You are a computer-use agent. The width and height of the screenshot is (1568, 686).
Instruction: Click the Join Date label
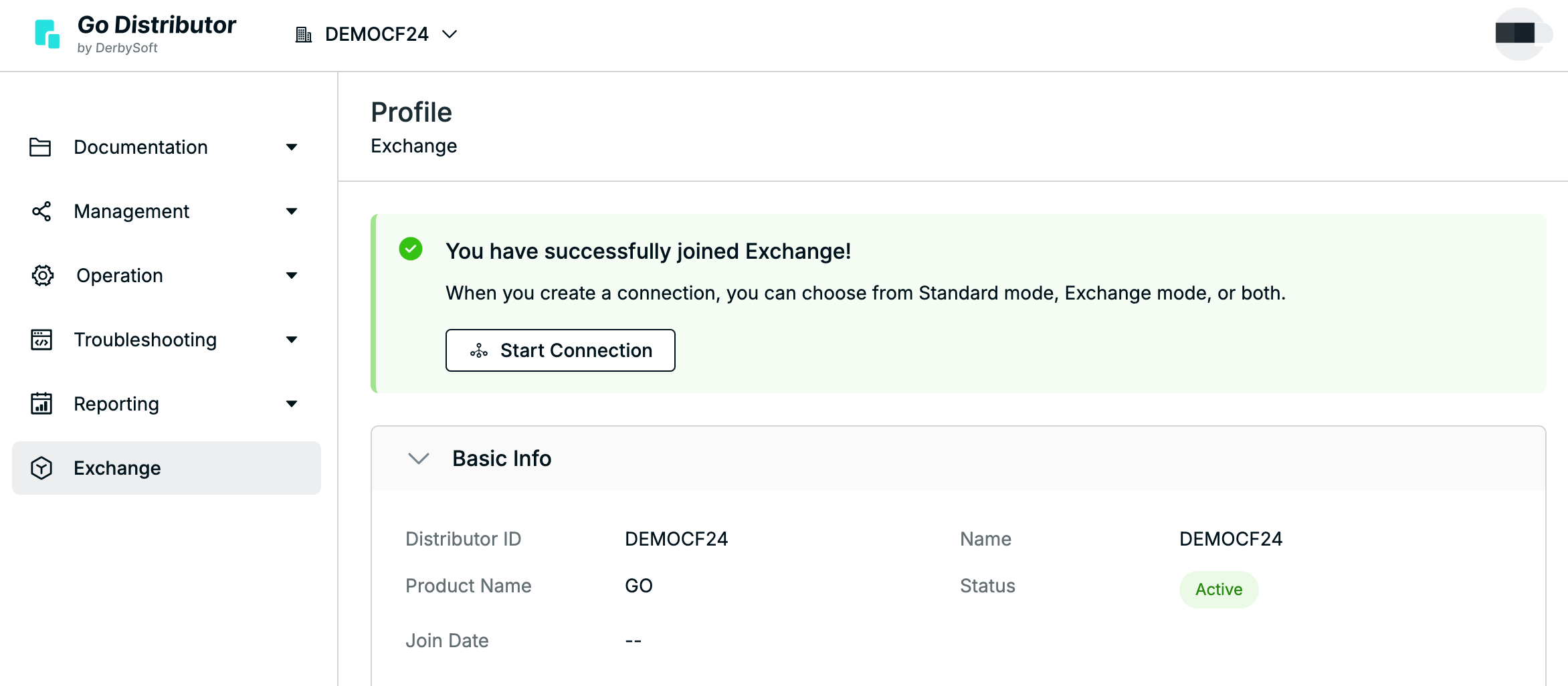(447, 641)
